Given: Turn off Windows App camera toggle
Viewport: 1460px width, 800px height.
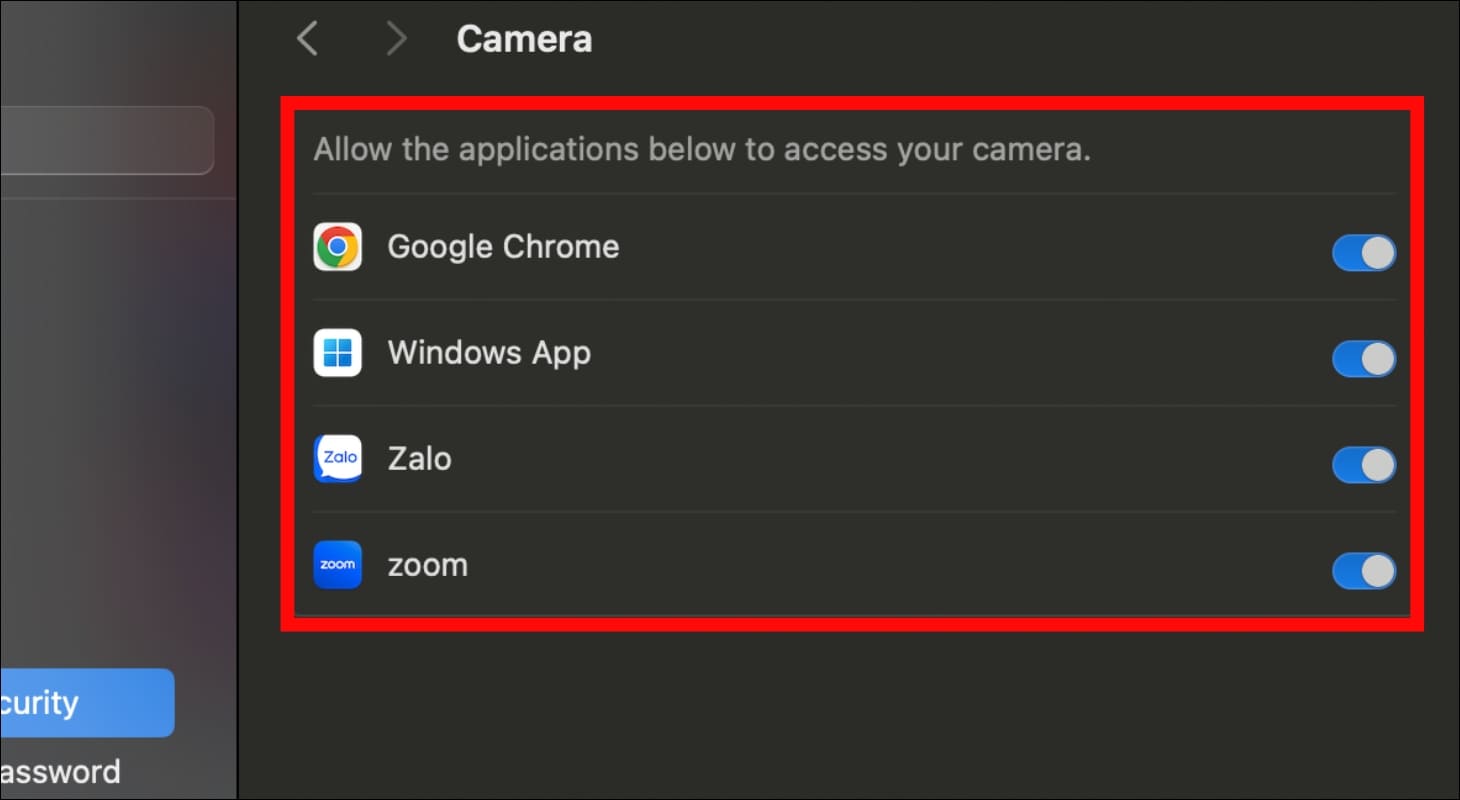Looking at the screenshot, I should point(1363,359).
